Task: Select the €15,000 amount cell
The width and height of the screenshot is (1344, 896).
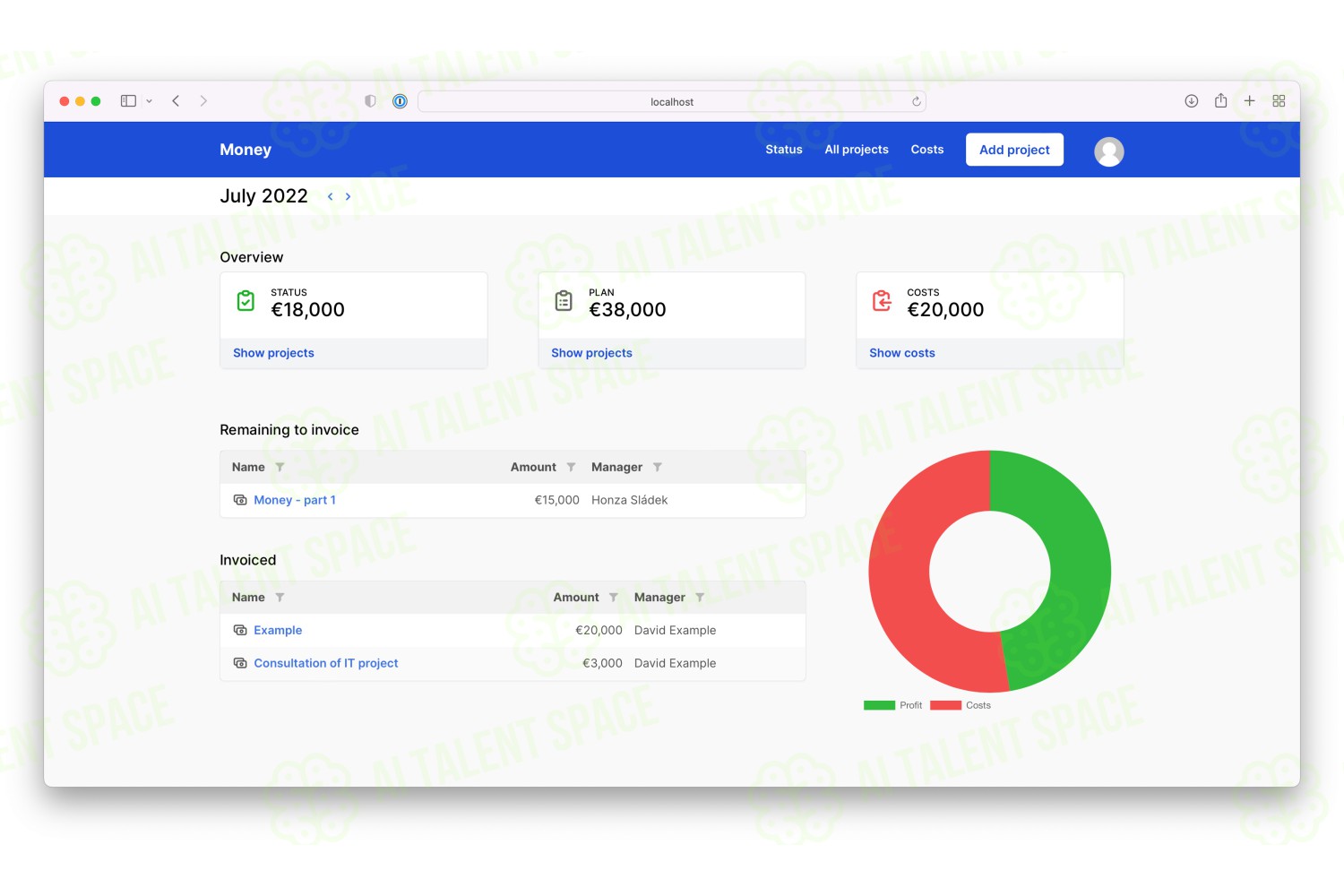Action: (x=556, y=500)
